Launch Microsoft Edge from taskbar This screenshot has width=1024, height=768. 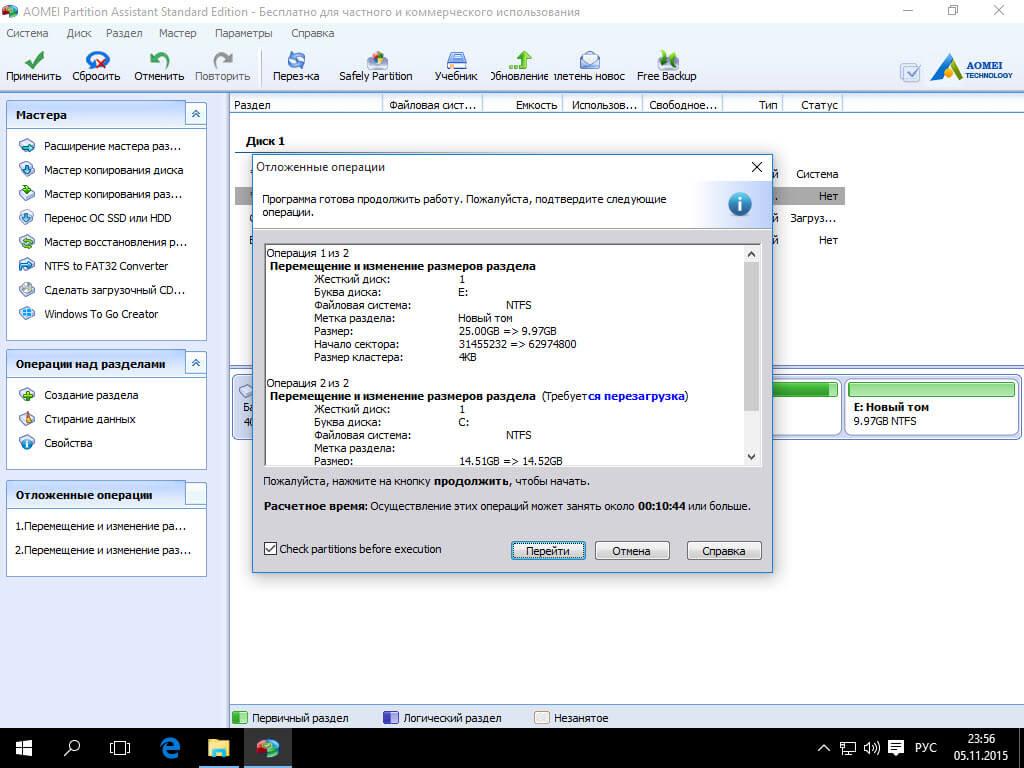tap(170, 748)
